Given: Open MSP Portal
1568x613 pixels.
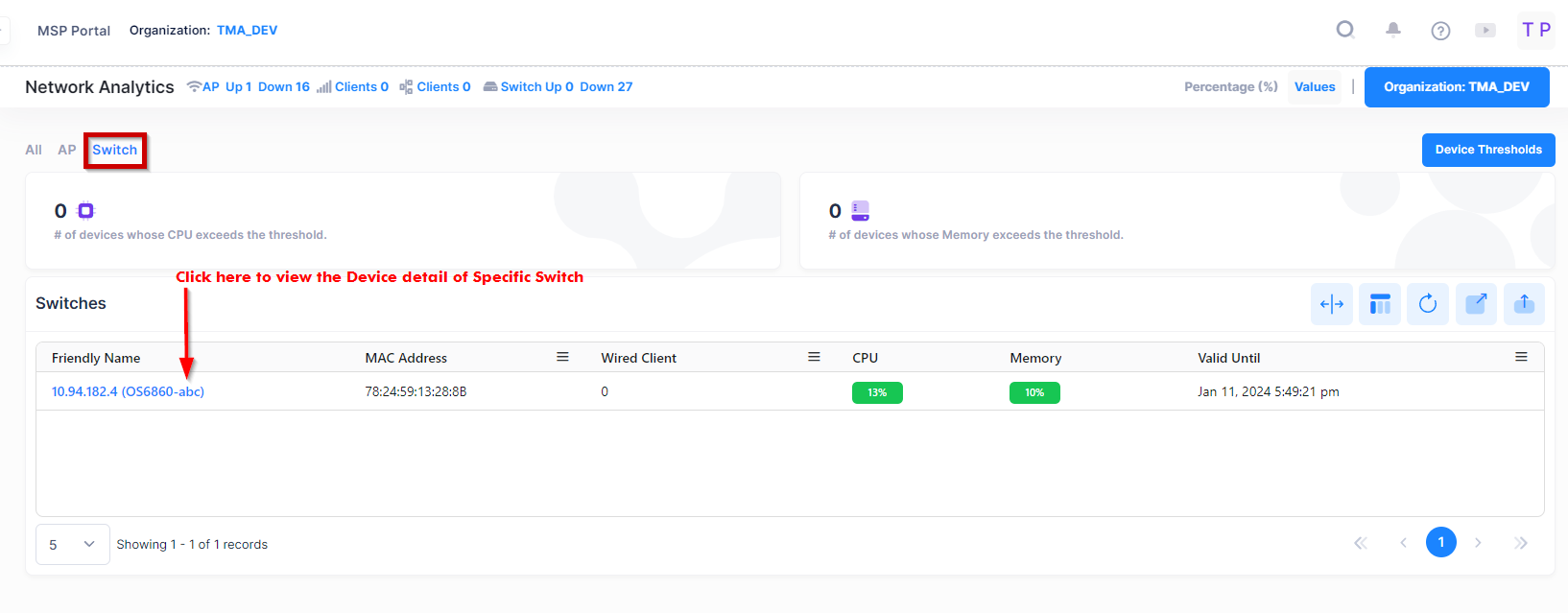Looking at the screenshot, I should [x=74, y=31].
